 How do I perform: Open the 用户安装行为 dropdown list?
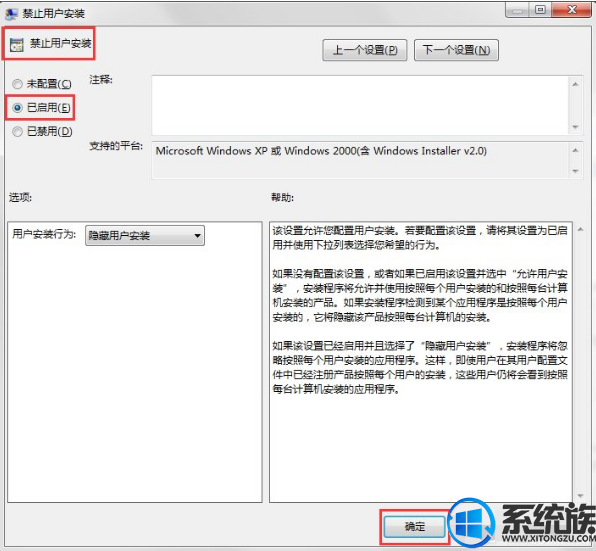(145, 236)
